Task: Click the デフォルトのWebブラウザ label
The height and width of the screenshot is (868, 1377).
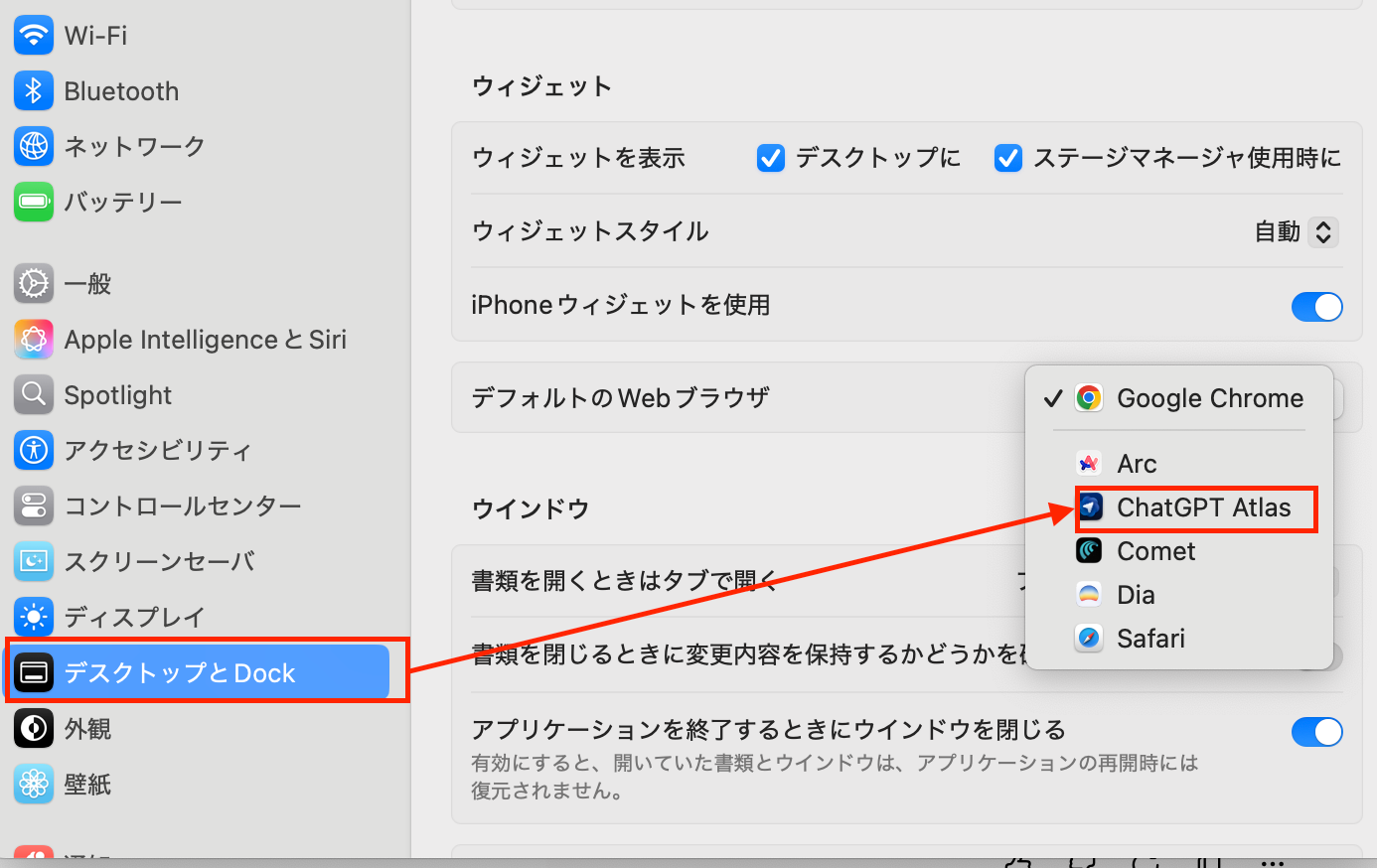Action: [620, 398]
